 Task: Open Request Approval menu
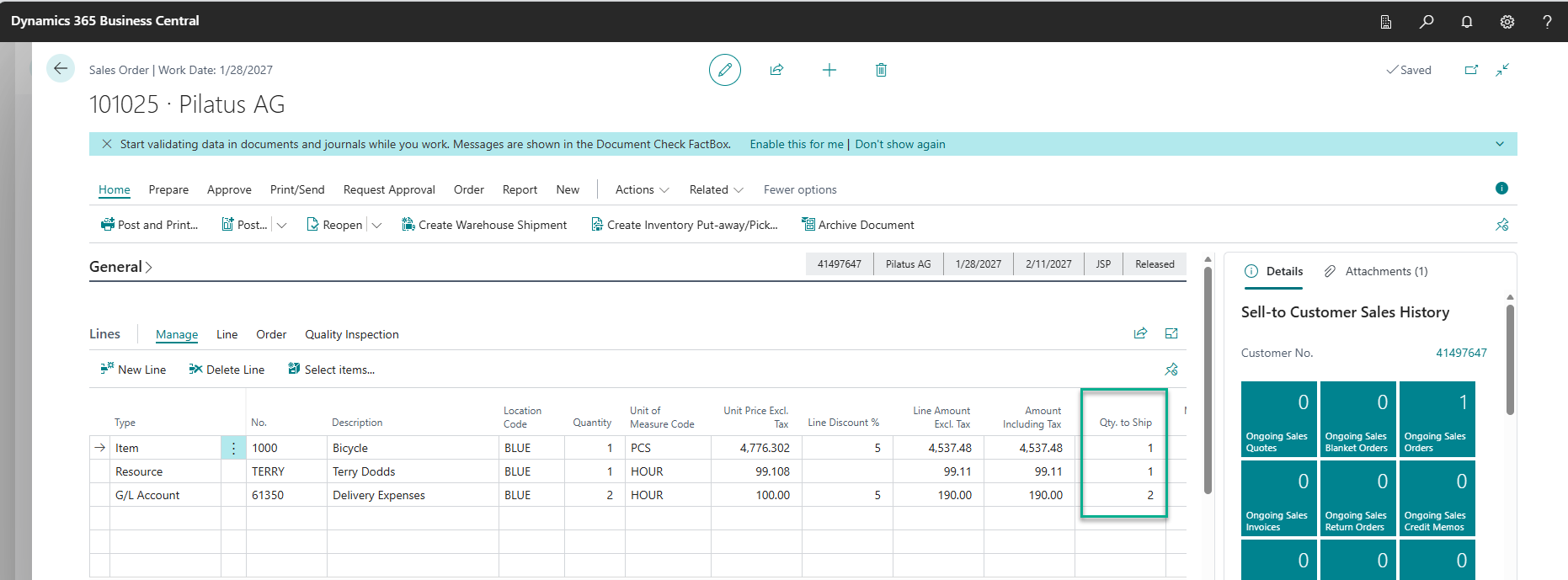point(389,189)
